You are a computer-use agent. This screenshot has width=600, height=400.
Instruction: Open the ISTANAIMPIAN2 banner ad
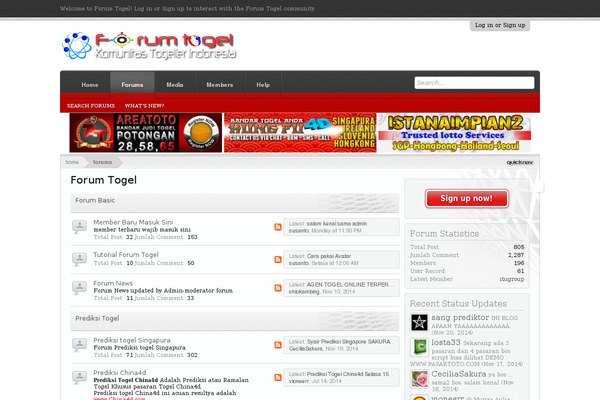tap(455, 133)
